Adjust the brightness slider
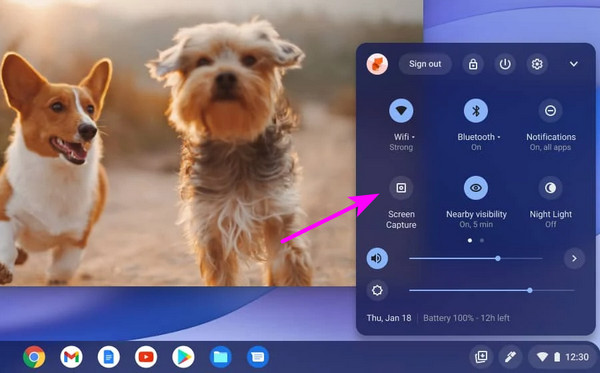The height and width of the screenshot is (373, 600). point(492,290)
